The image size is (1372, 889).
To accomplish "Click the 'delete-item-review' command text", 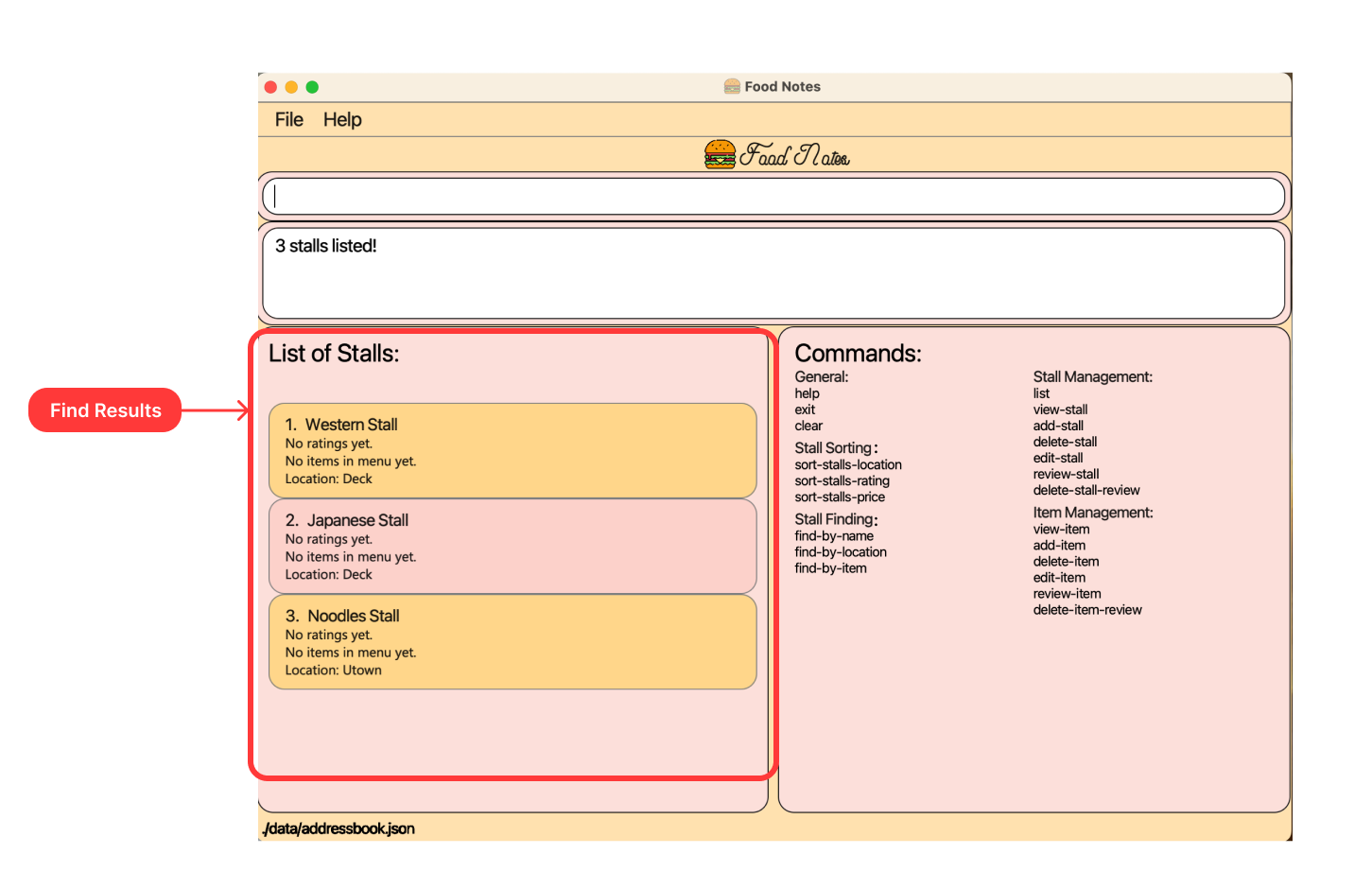I will [x=1087, y=609].
